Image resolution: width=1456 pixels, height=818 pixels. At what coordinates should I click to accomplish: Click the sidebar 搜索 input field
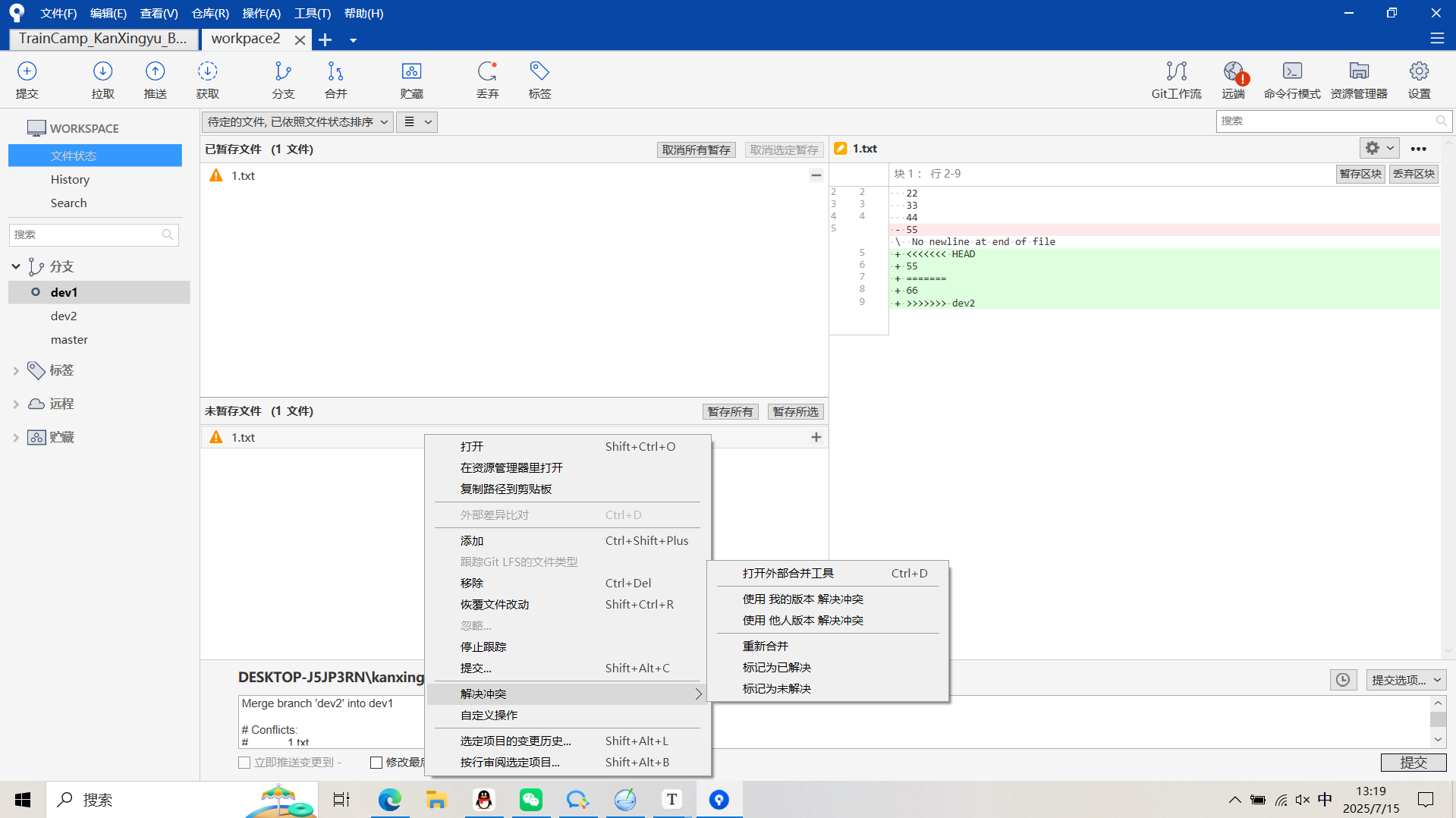[x=93, y=234]
